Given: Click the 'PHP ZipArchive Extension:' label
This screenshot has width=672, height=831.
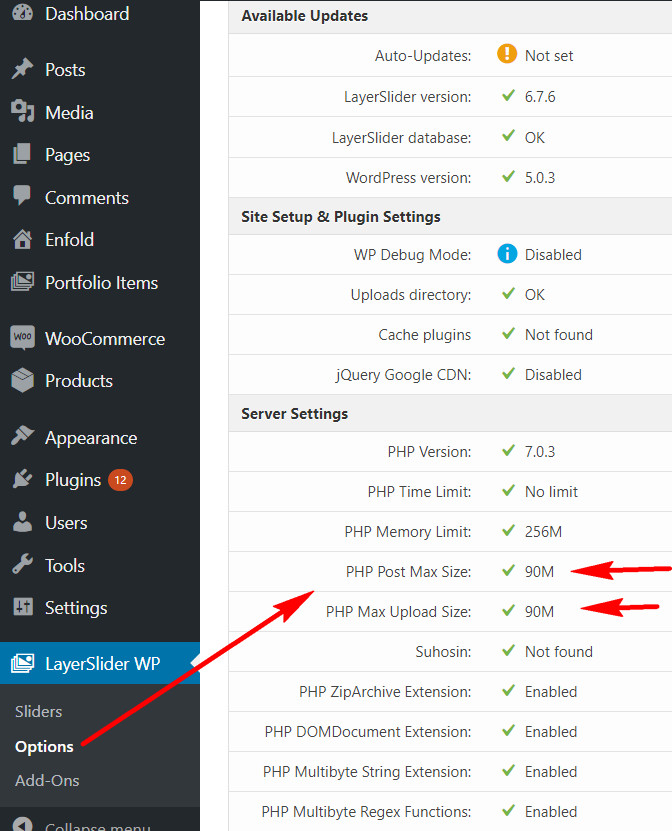Looking at the screenshot, I should pos(385,692).
